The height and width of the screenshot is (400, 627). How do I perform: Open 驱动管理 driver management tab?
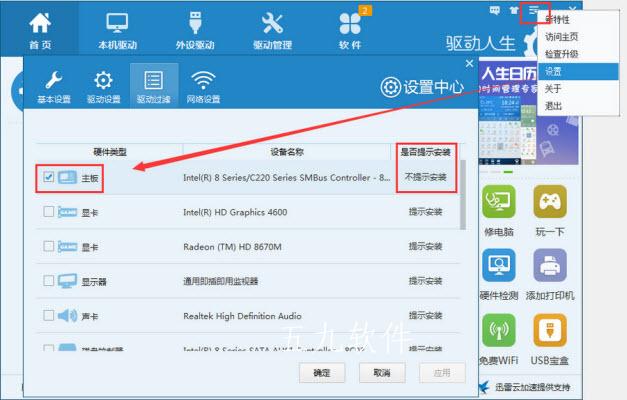[x=272, y=30]
